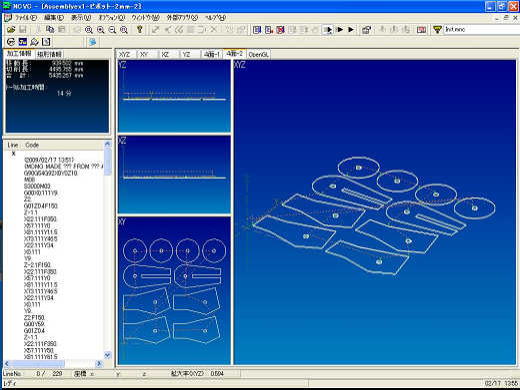Click the blue Z= icon in the second toolbar
The height and width of the screenshot is (390, 520).
tap(23, 42)
